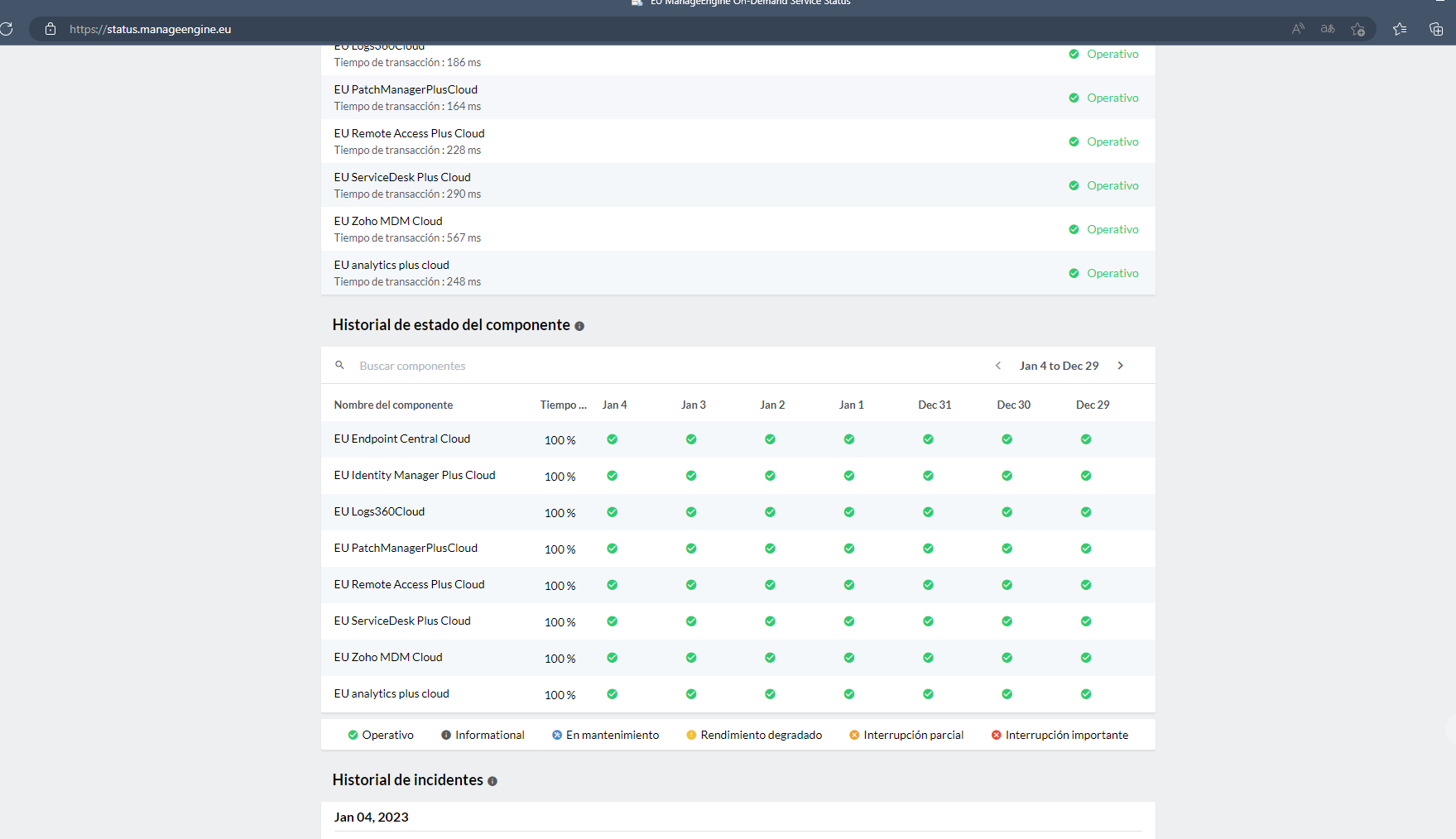Image resolution: width=1456 pixels, height=839 pixels.
Task: Click the Dec 31 column header
Action: click(x=935, y=405)
